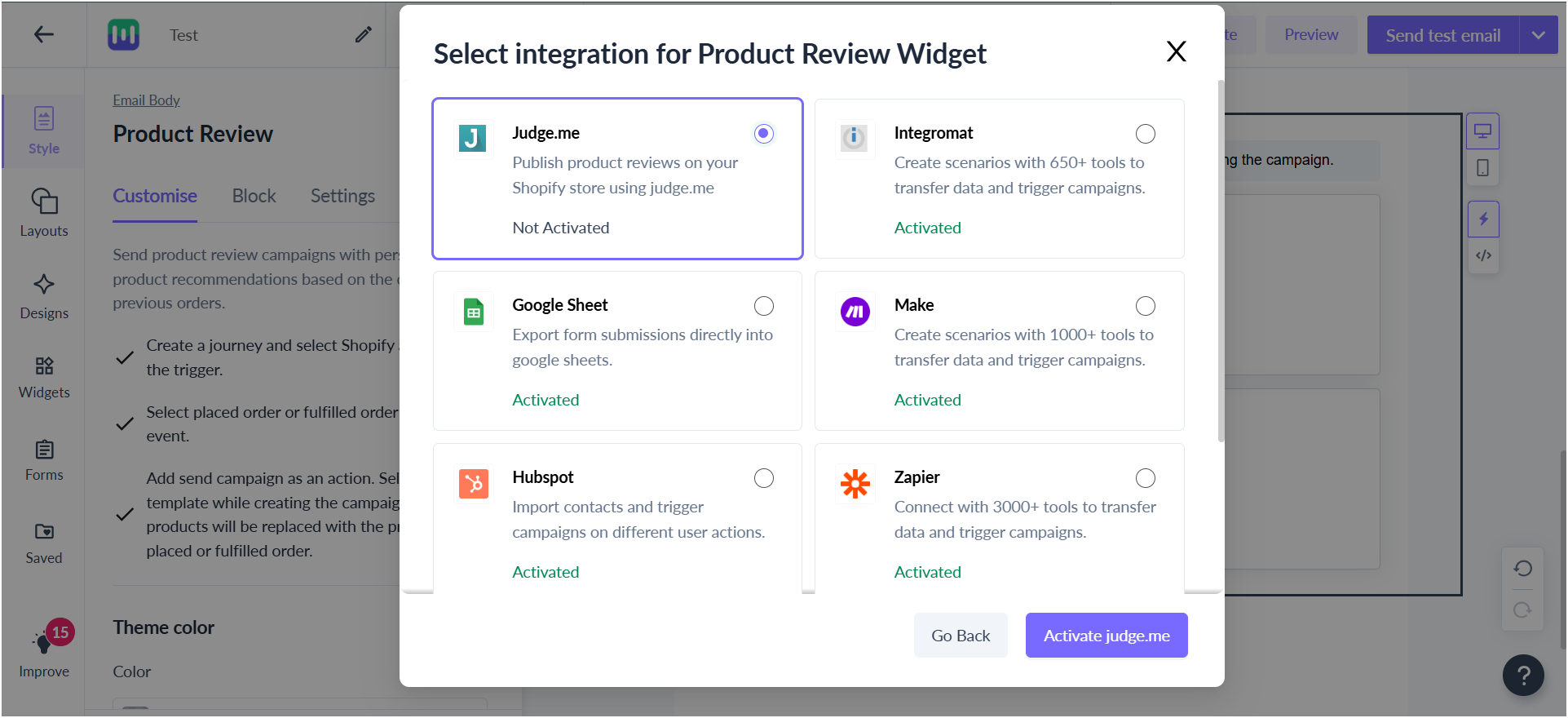Click the Preview button

[x=1311, y=35]
